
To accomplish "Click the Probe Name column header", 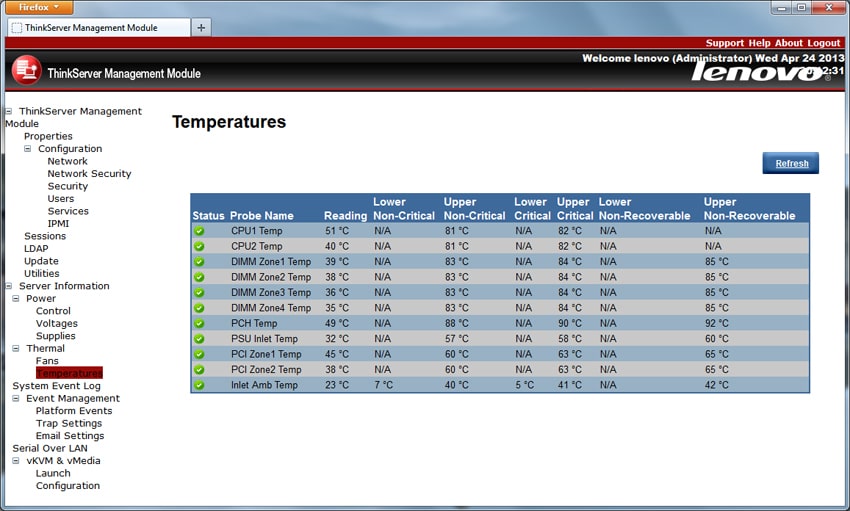I will pos(261,216).
